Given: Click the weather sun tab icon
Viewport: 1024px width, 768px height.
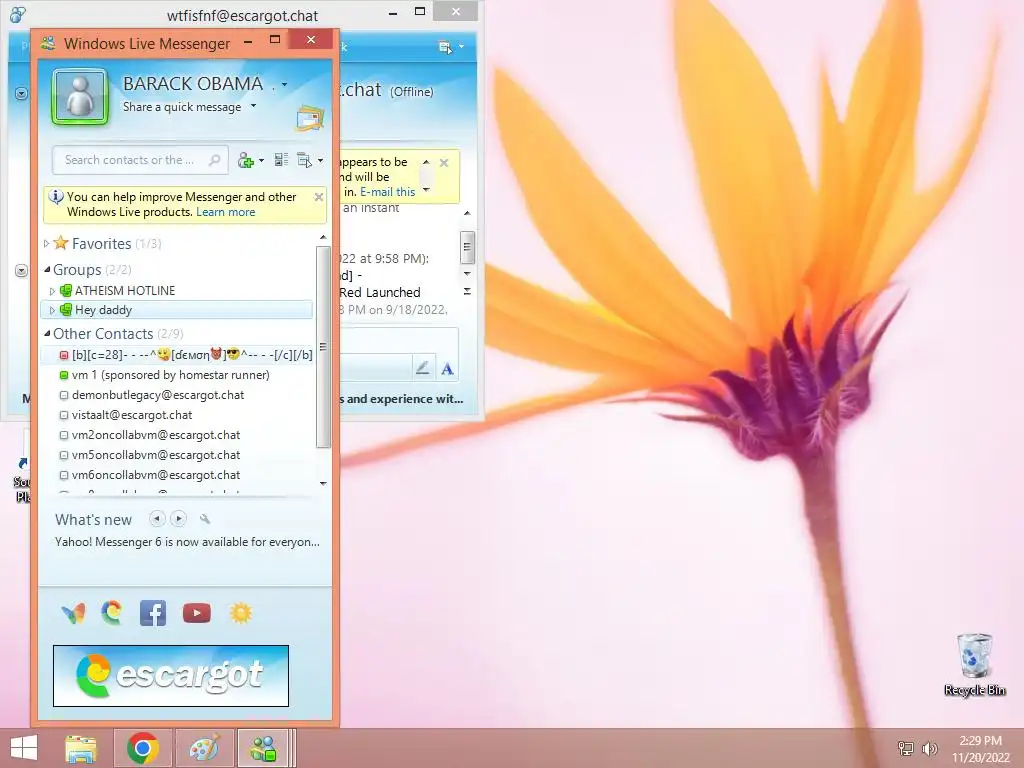Looking at the screenshot, I should [240, 613].
